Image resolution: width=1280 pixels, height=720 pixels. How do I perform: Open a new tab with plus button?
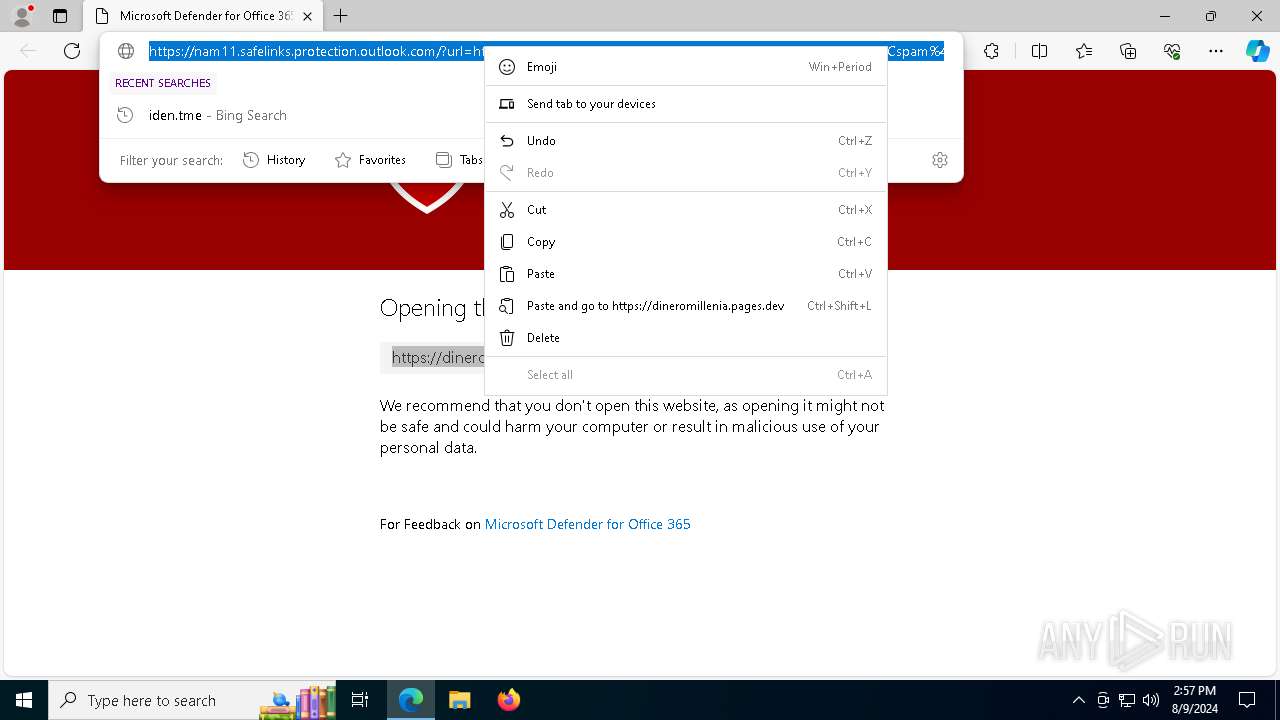tap(341, 16)
